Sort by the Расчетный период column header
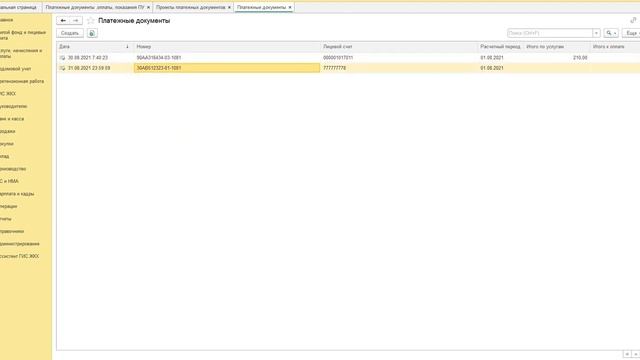 (x=500, y=47)
